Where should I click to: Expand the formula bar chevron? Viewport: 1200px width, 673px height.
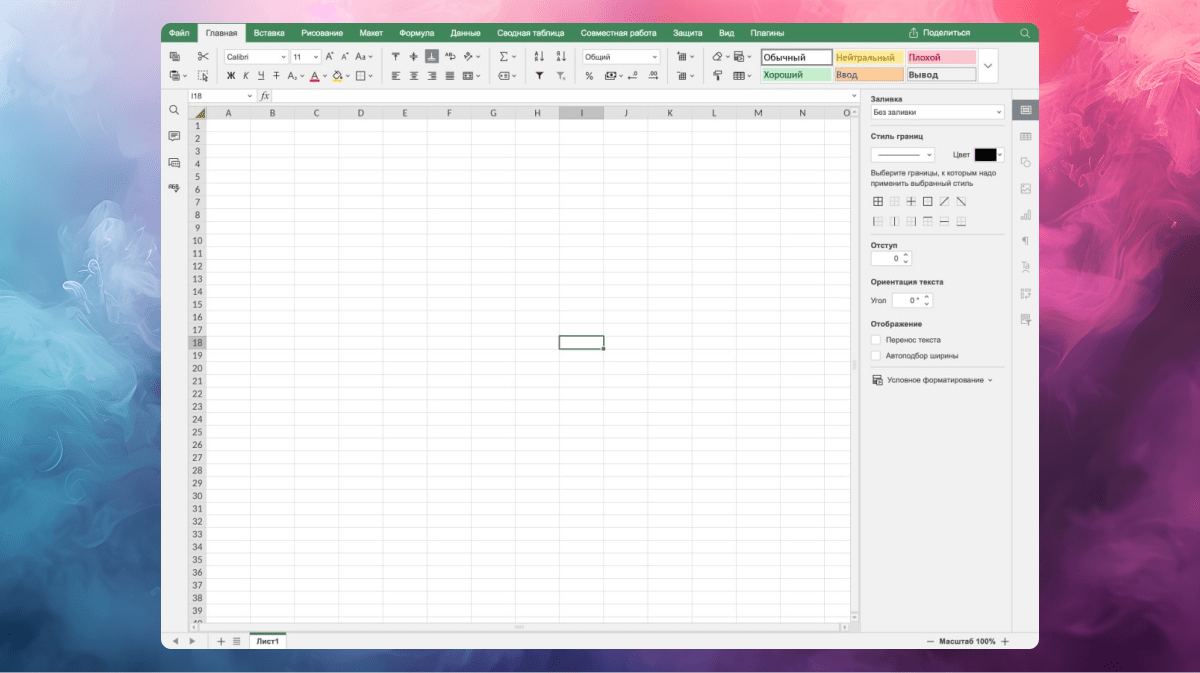click(854, 96)
